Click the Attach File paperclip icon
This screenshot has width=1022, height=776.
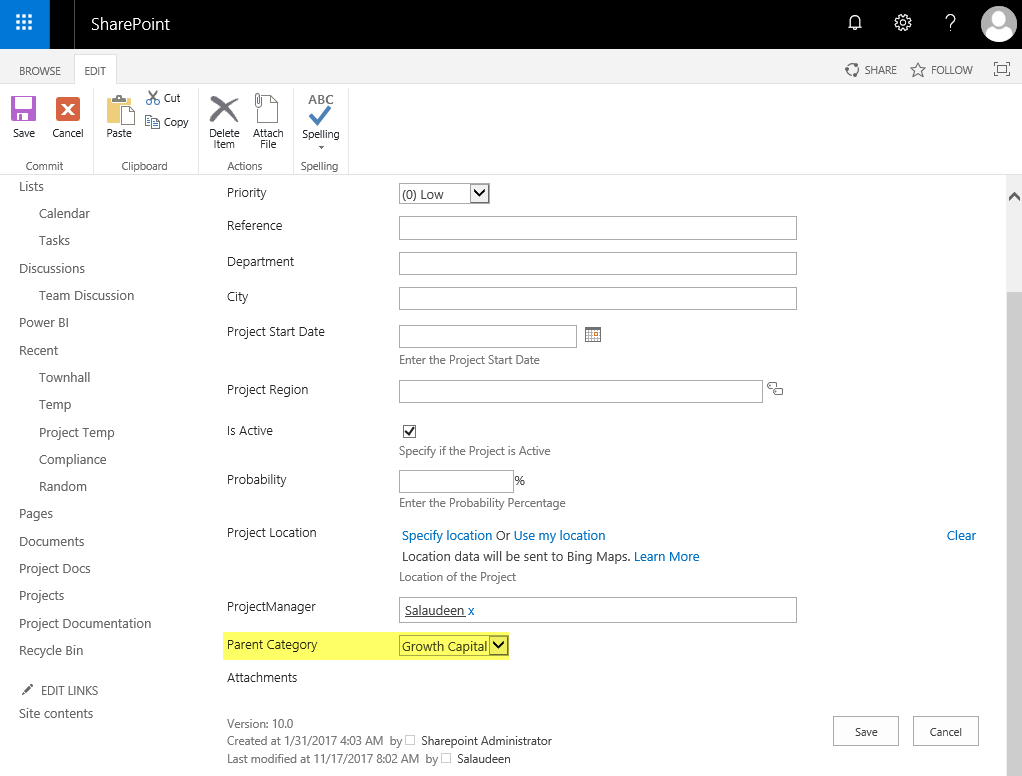click(x=267, y=109)
